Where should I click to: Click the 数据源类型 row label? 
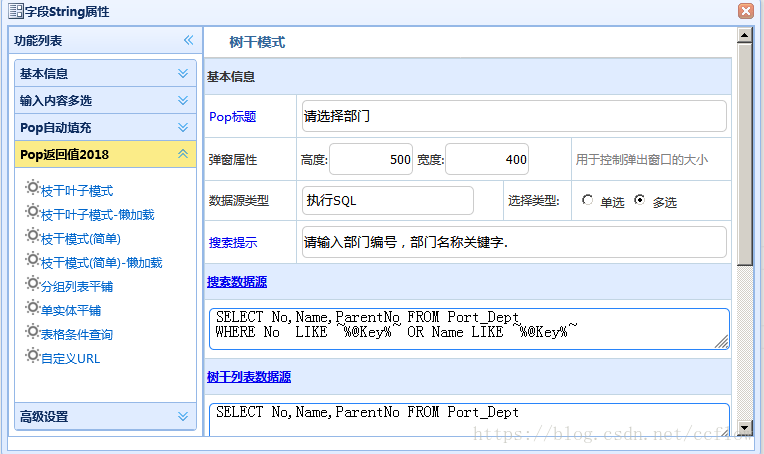(239, 201)
